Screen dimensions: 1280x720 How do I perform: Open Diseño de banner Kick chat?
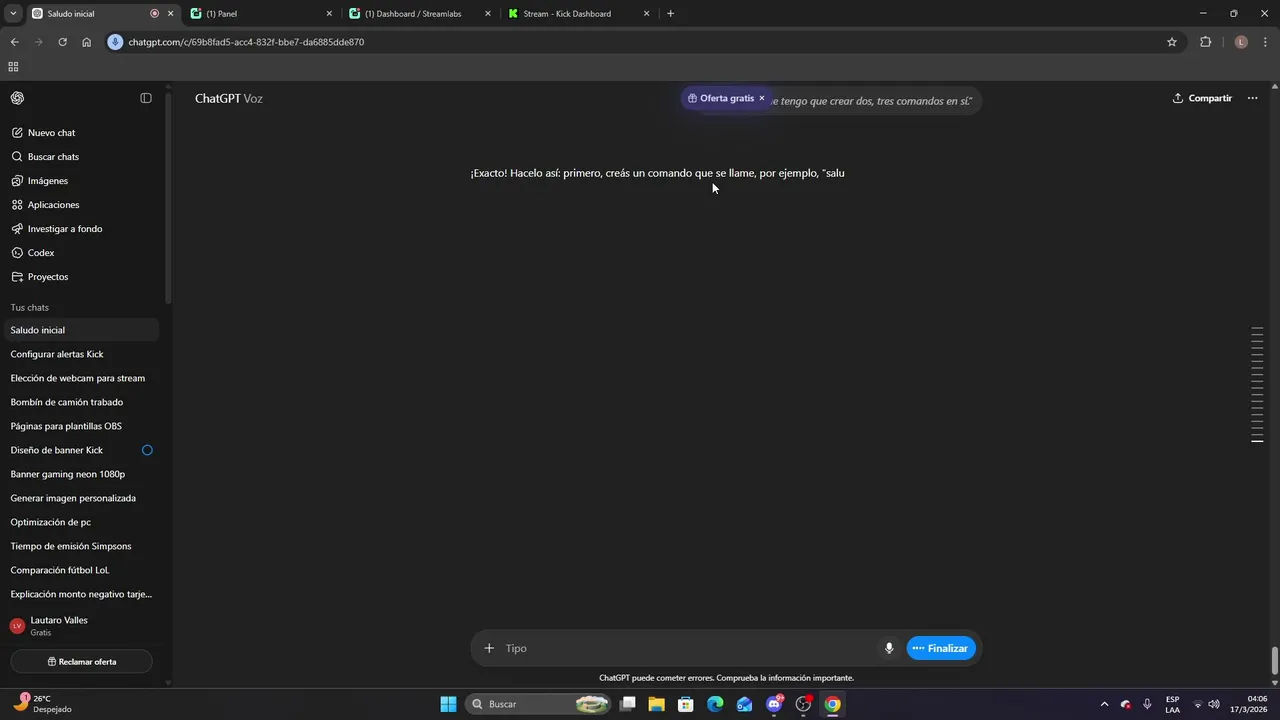click(80, 450)
